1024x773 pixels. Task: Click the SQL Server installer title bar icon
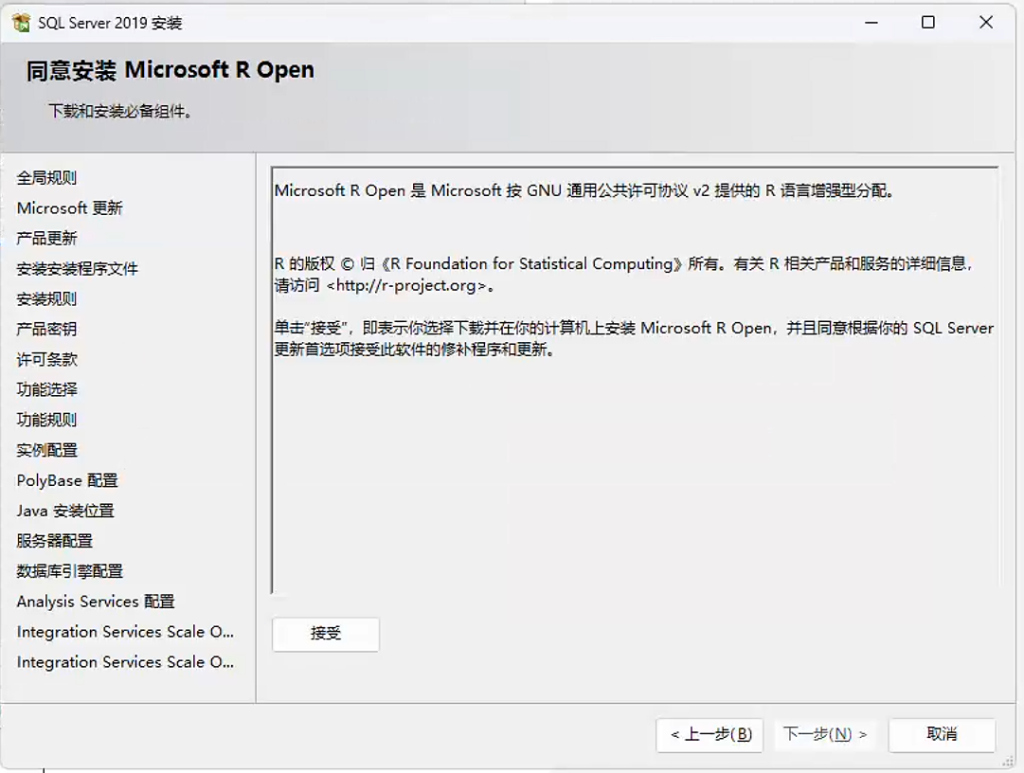(x=21, y=23)
